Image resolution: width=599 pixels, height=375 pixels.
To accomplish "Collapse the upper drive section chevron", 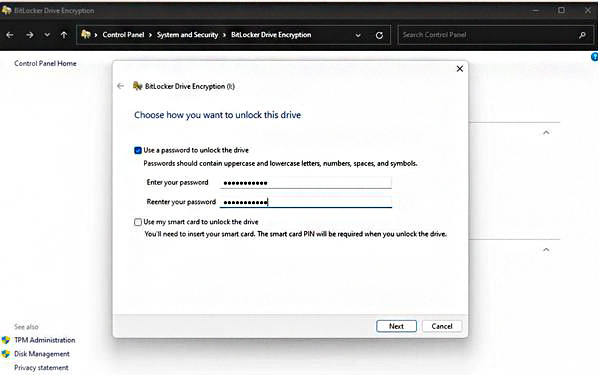I will [546, 133].
